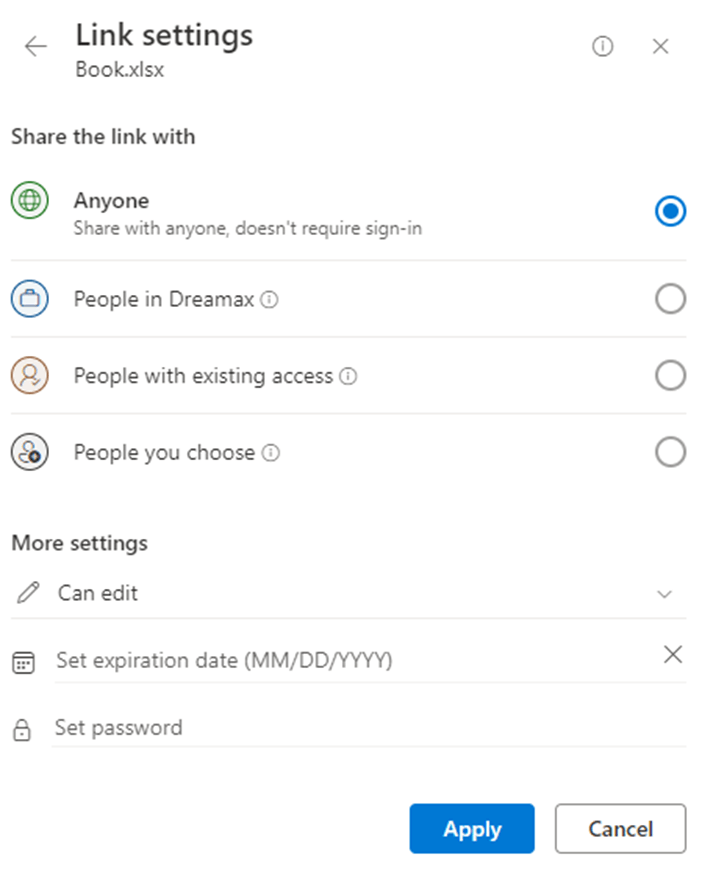Image resolution: width=713 pixels, height=888 pixels.
Task: Focus the Set expiration date field
Action: [x=357, y=661]
